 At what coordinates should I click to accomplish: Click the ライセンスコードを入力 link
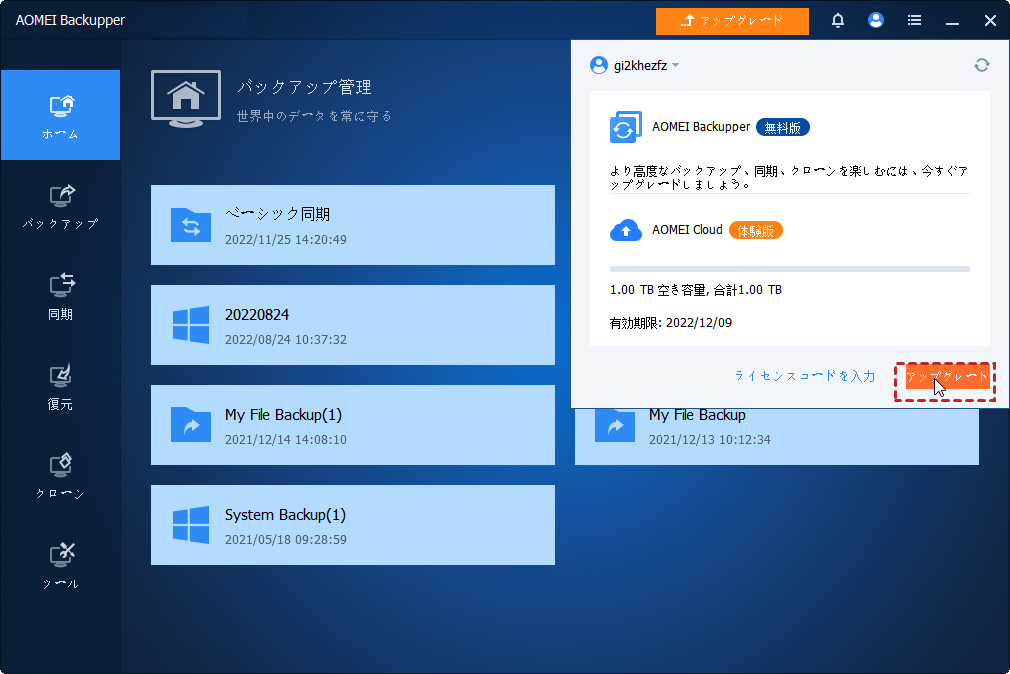pos(805,376)
